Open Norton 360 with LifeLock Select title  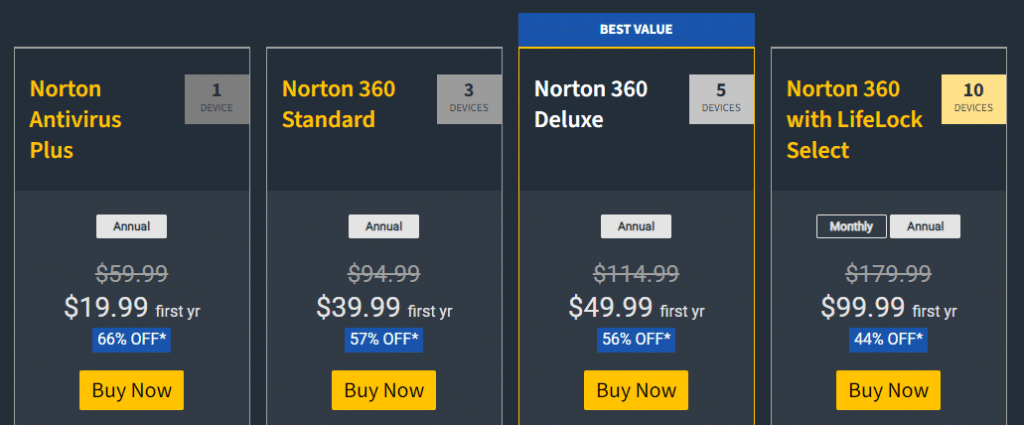854,119
